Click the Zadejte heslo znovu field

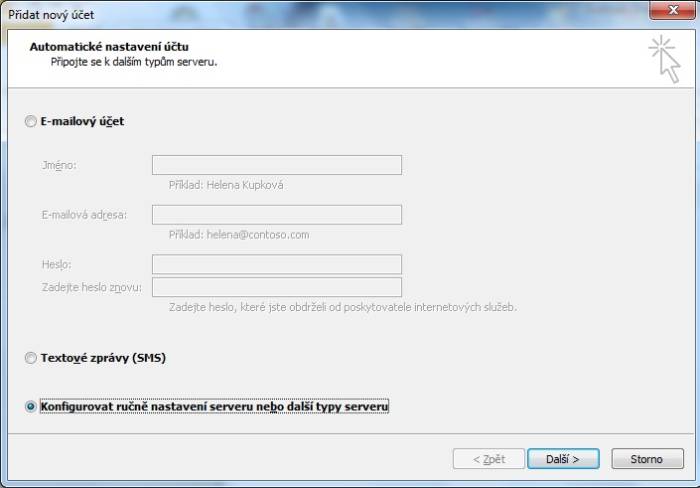(277, 287)
